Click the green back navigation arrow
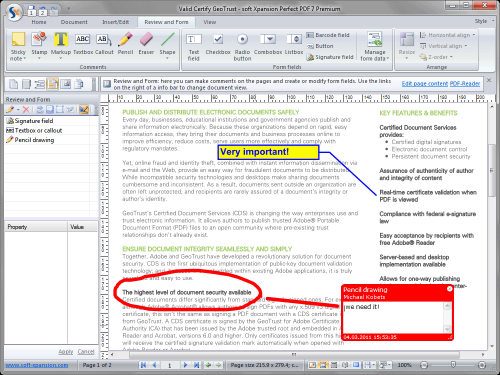Viewport: 500px width, 375px height. 208,365
